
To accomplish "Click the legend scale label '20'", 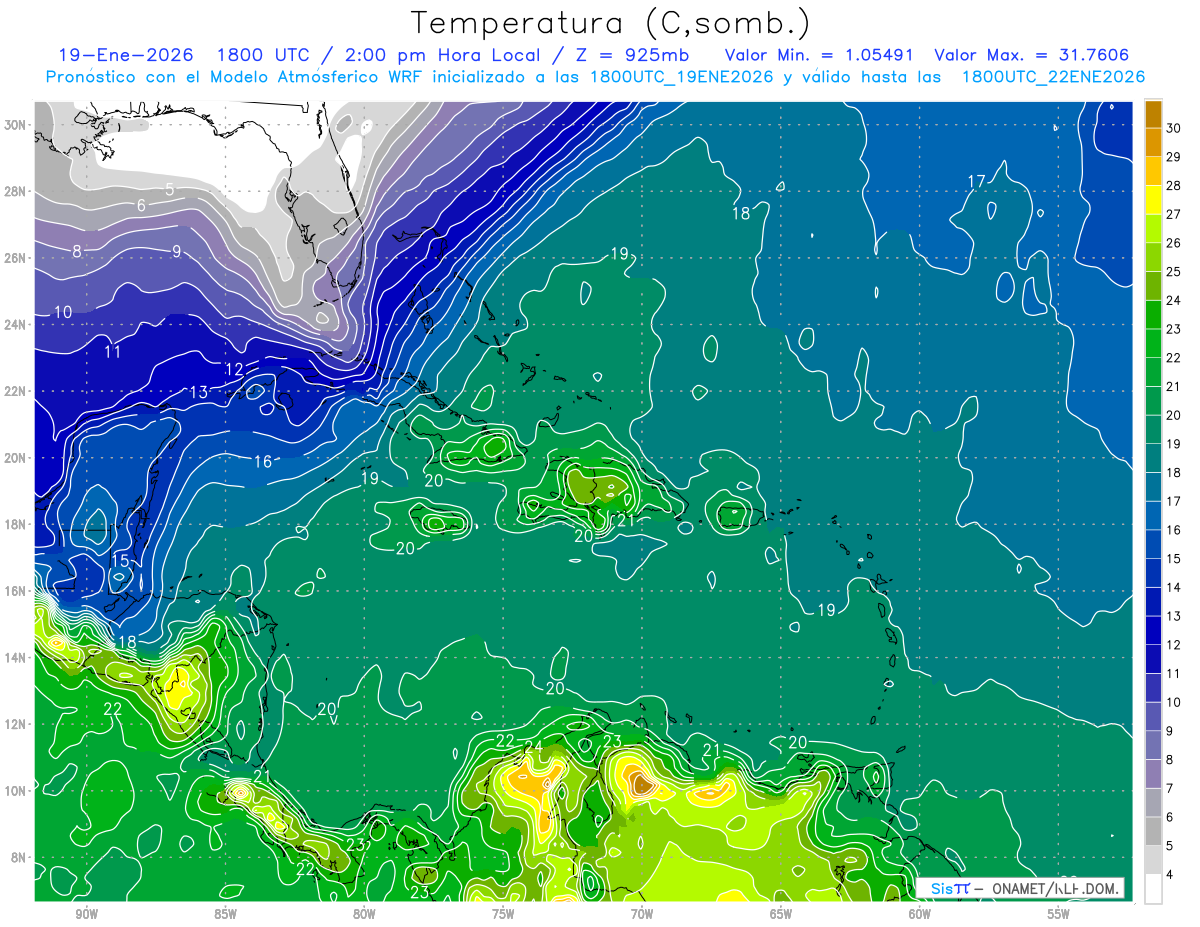I will click(1174, 415).
